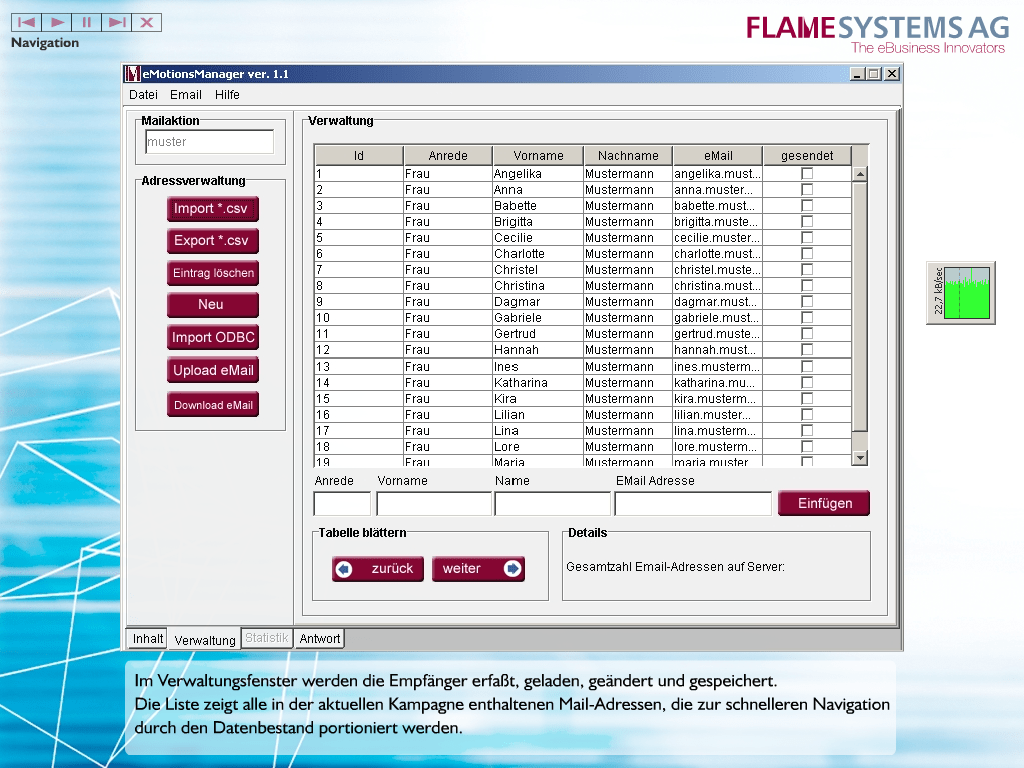
Task: Click the eMotionsManager title bar logo icon
Action: click(x=133, y=74)
